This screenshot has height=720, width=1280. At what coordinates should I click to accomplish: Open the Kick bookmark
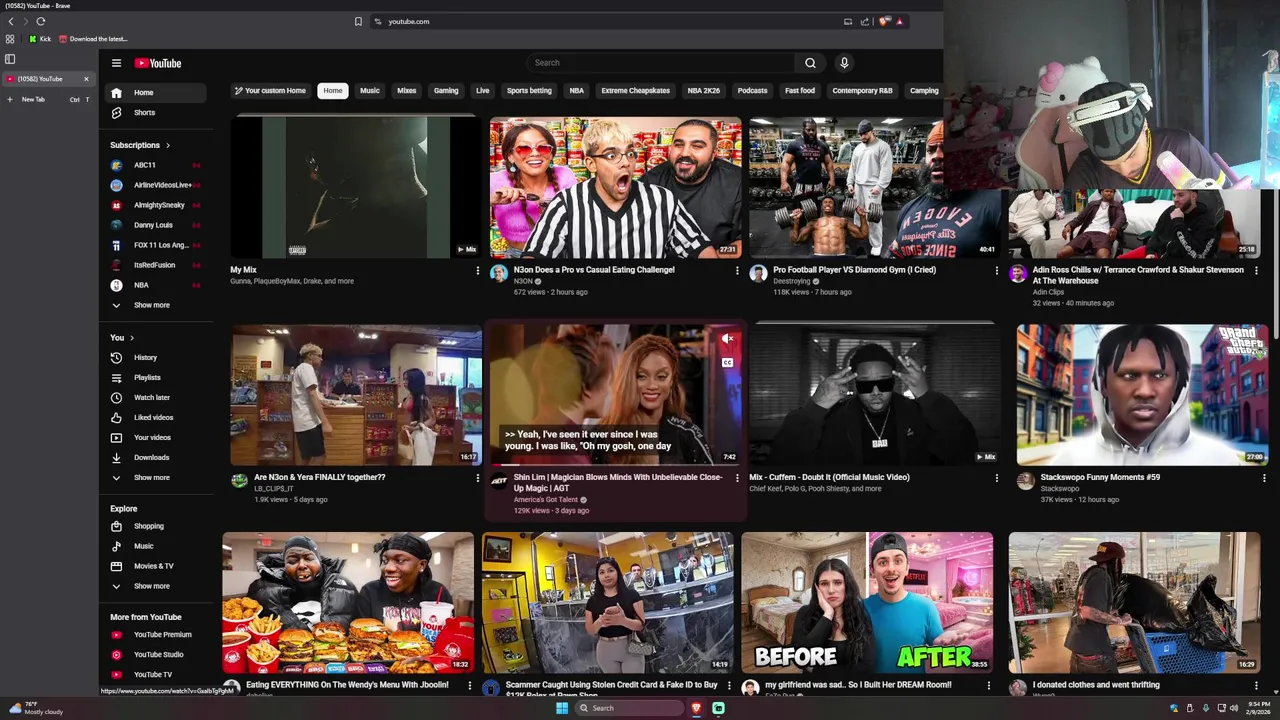(x=40, y=39)
